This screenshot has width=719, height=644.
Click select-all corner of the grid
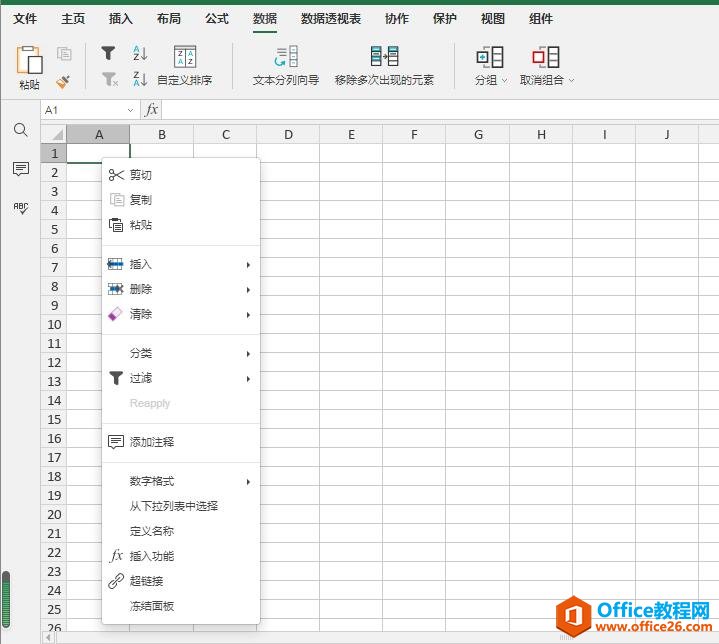pos(54,134)
